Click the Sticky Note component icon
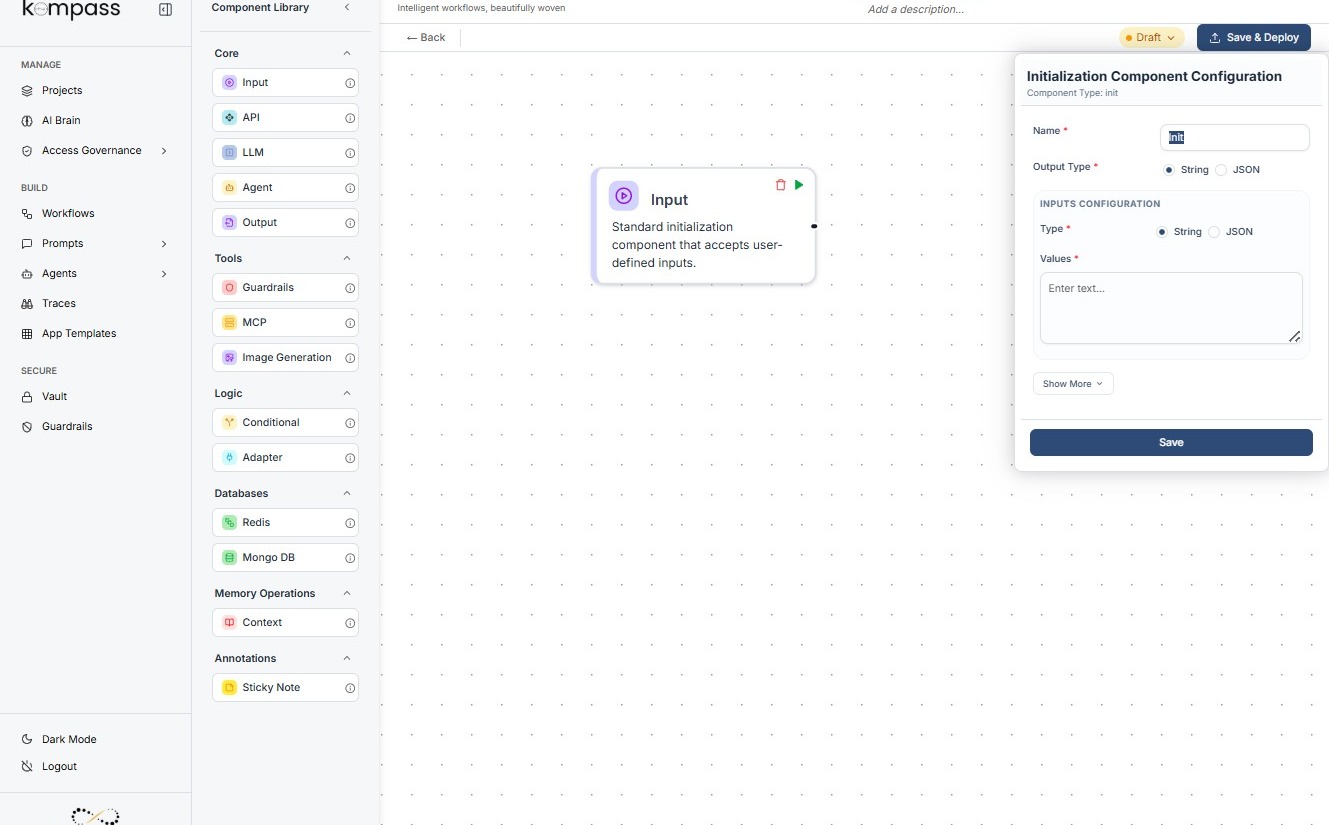This screenshot has height=825, width=1329. point(229,687)
